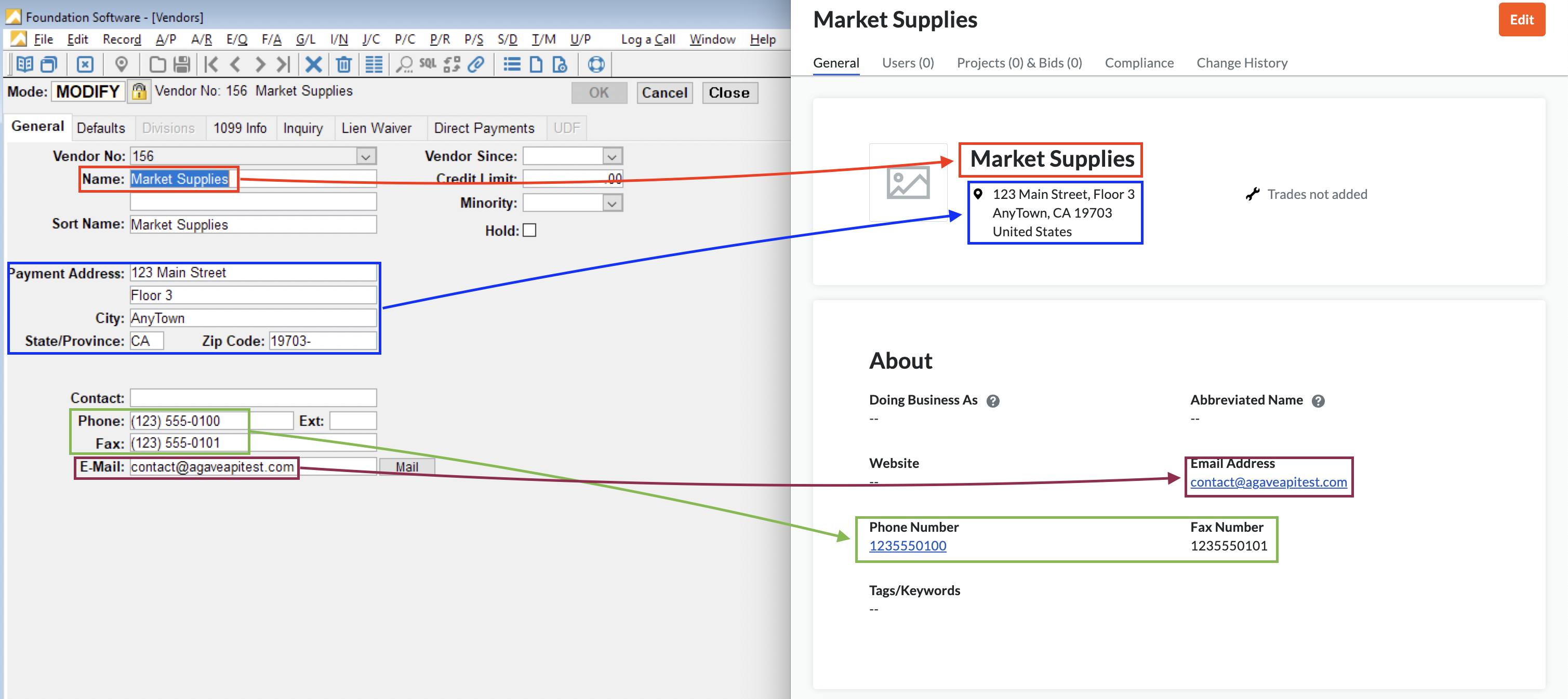Click the Mail button beside E-Mail
Screen dimensions: 1568x699
pos(407,467)
